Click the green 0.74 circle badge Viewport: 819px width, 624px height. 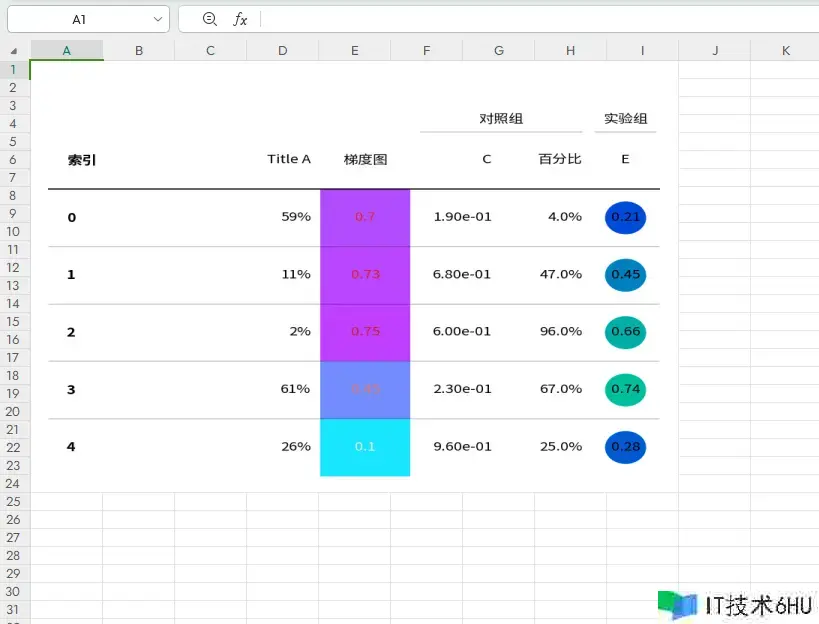click(625, 389)
